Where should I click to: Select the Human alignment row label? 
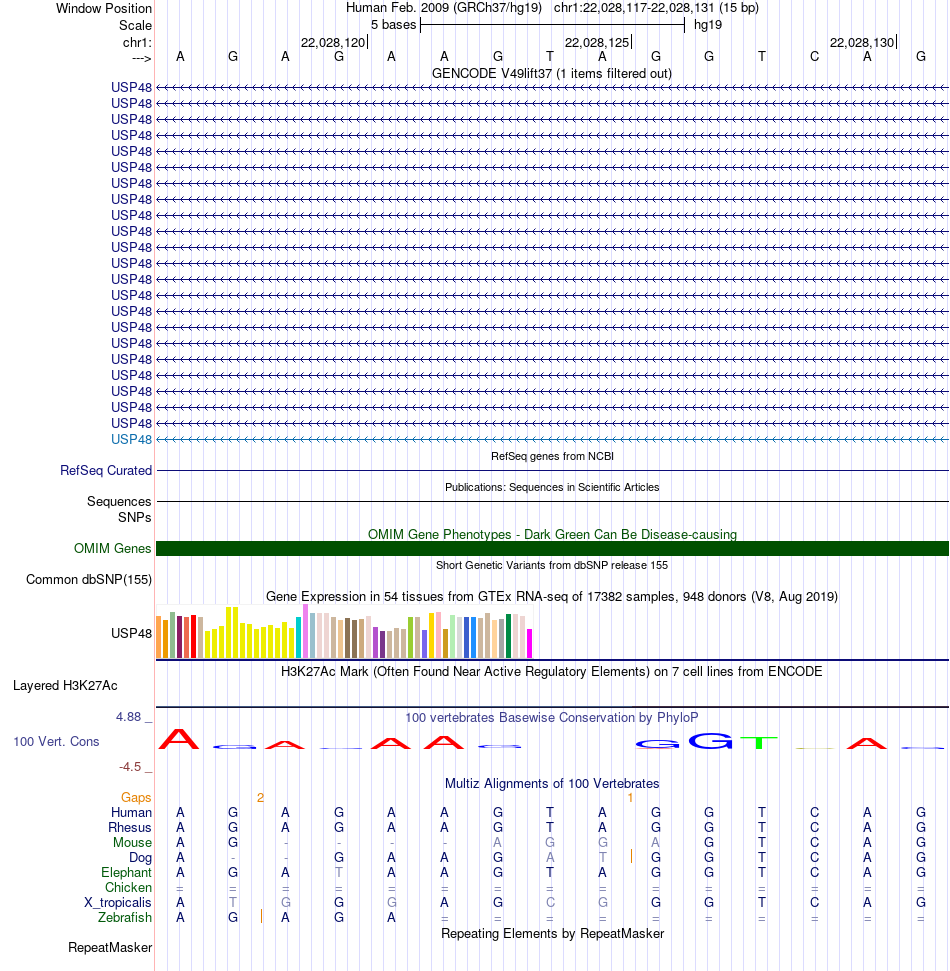click(x=131, y=812)
